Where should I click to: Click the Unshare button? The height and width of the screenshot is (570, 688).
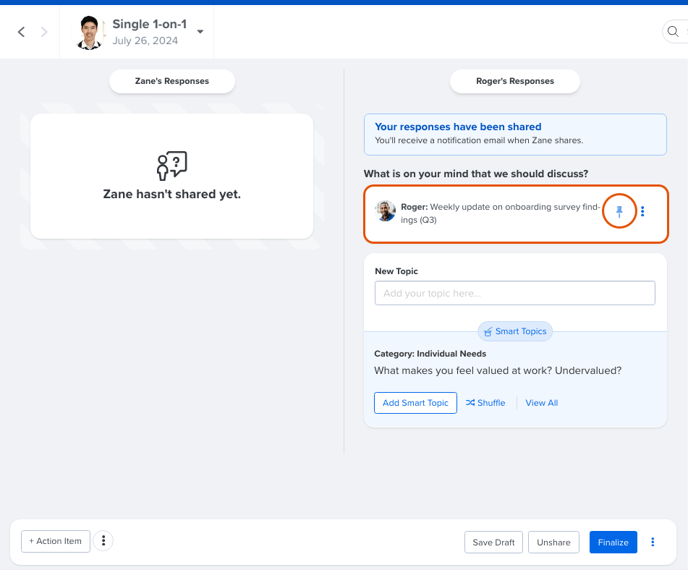click(553, 542)
